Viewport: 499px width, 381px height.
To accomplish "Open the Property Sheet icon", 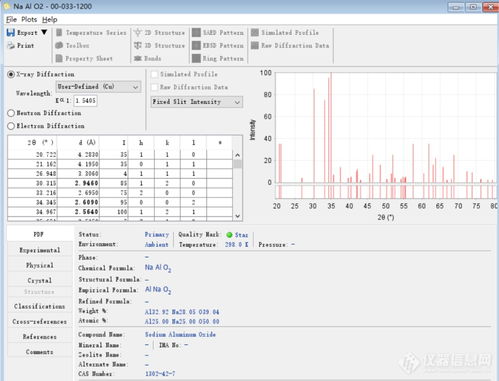I will click(x=59, y=58).
